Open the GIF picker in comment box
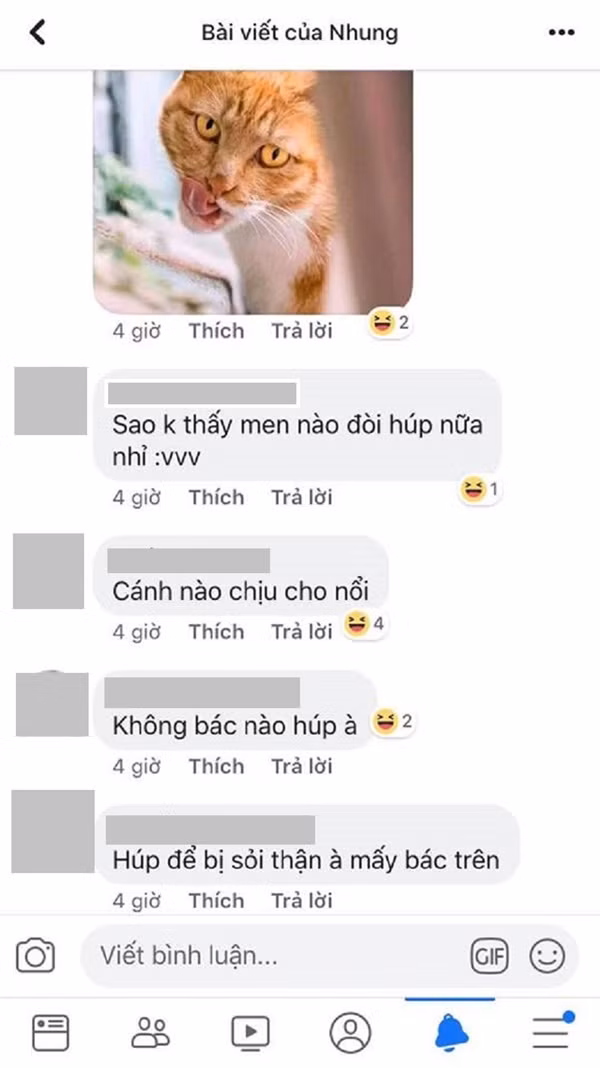The height and width of the screenshot is (1068, 600). click(x=489, y=957)
